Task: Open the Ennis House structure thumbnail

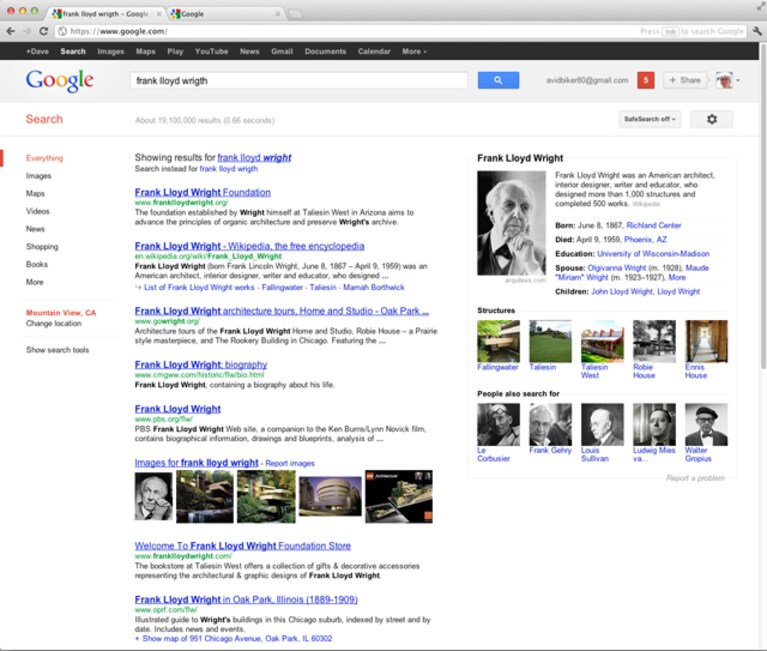Action: tap(706, 341)
